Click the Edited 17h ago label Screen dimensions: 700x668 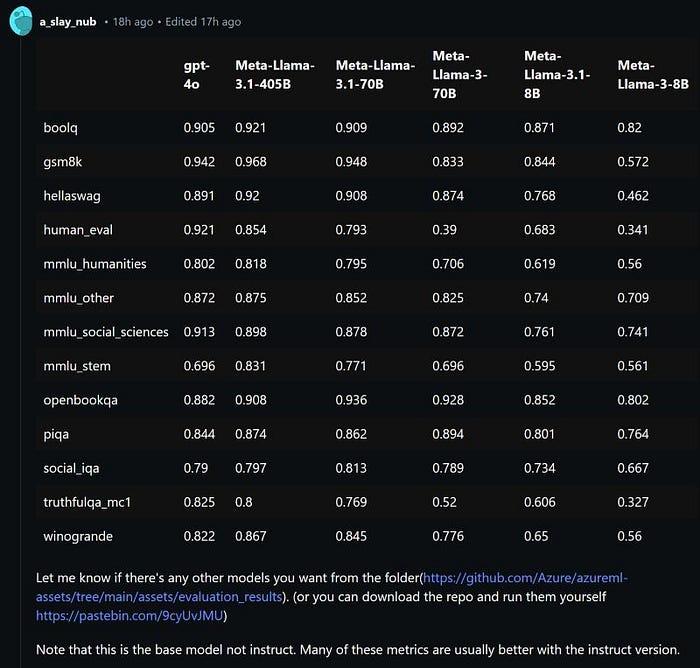(203, 22)
